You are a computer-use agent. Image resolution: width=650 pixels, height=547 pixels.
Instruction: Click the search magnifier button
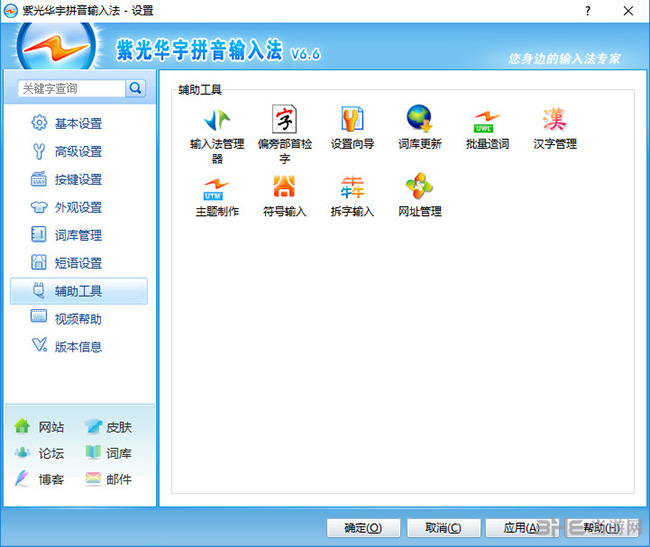pyautogui.click(x=136, y=88)
